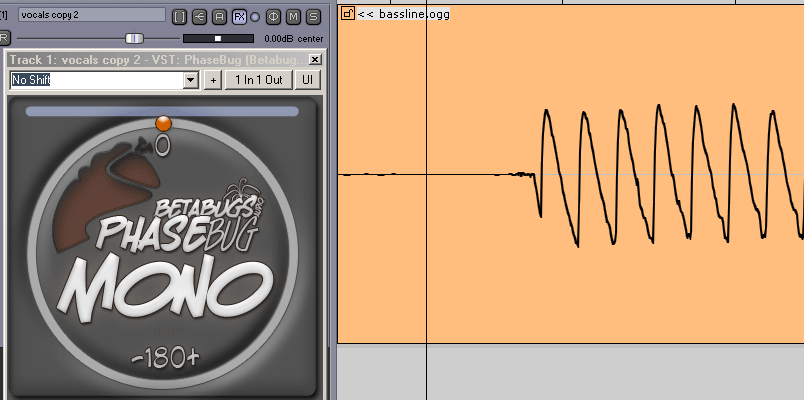Arm record with the R button

pos(3,38)
